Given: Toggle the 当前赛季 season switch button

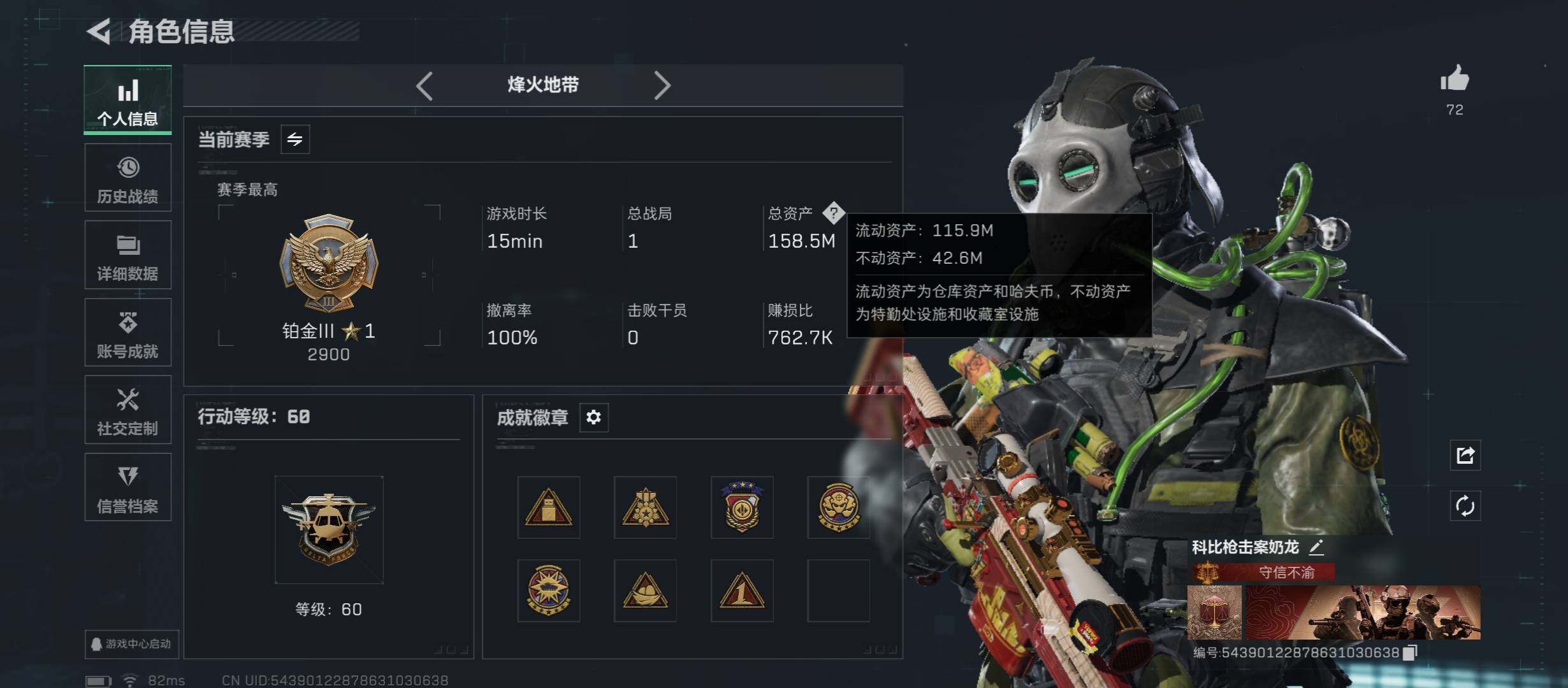Looking at the screenshot, I should [x=295, y=139].
